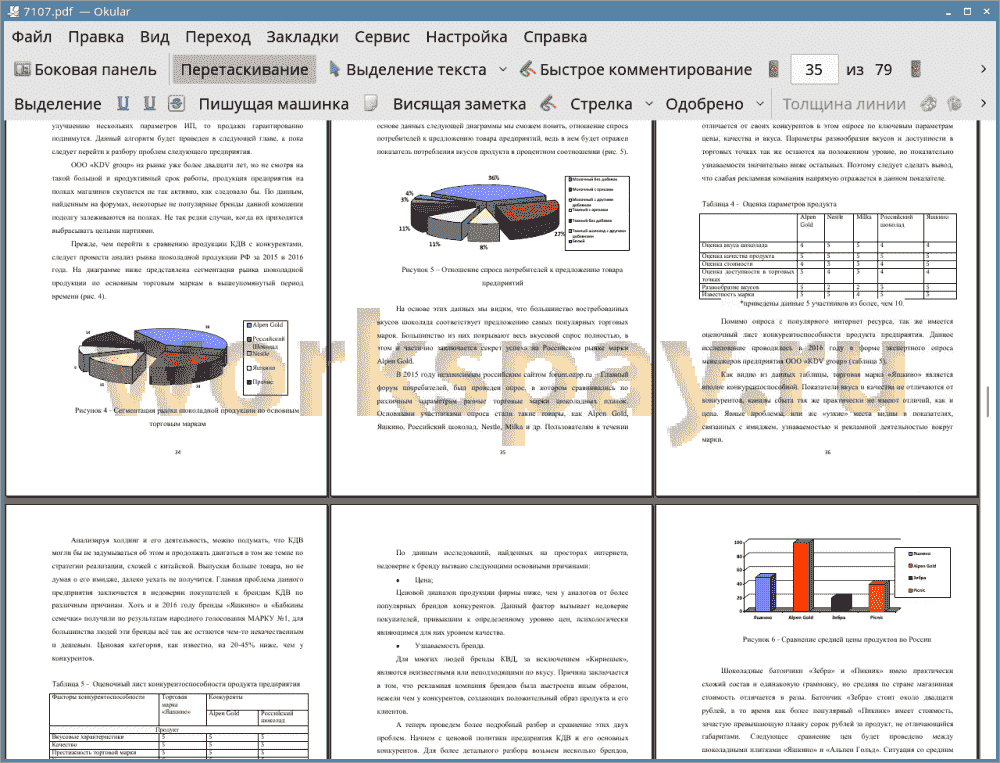Click the 'Alpen Gold' legend entry in Рисунок 4

265,325
